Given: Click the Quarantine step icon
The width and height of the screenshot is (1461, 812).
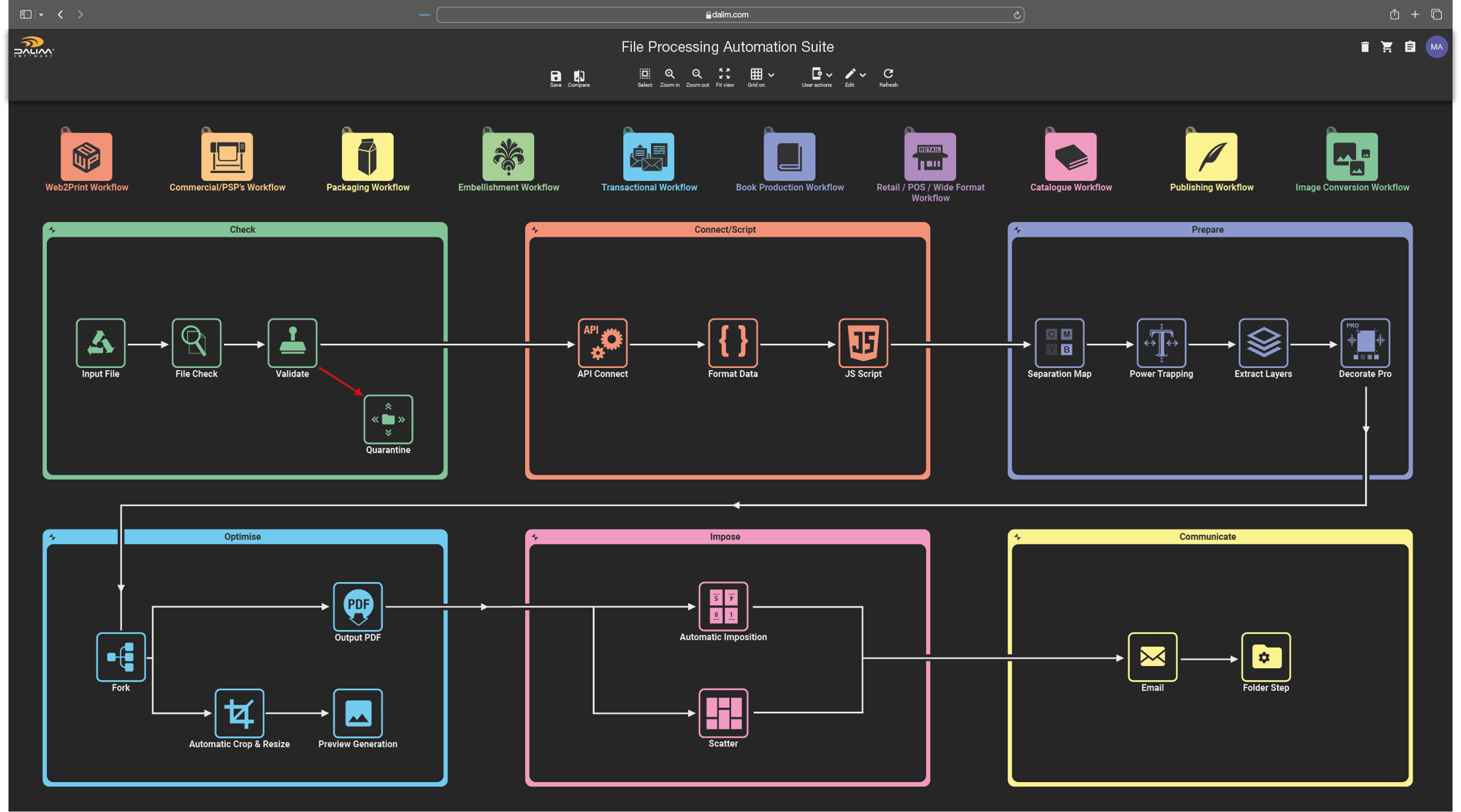Looking at the screenshot, I should pyautogui.click(x=388, y=419).
